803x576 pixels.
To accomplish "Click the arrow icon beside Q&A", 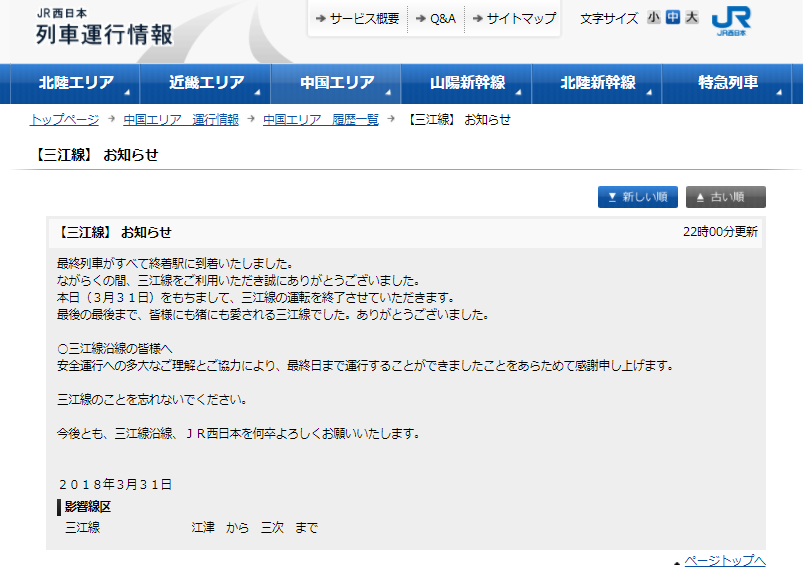I will 420,17.
